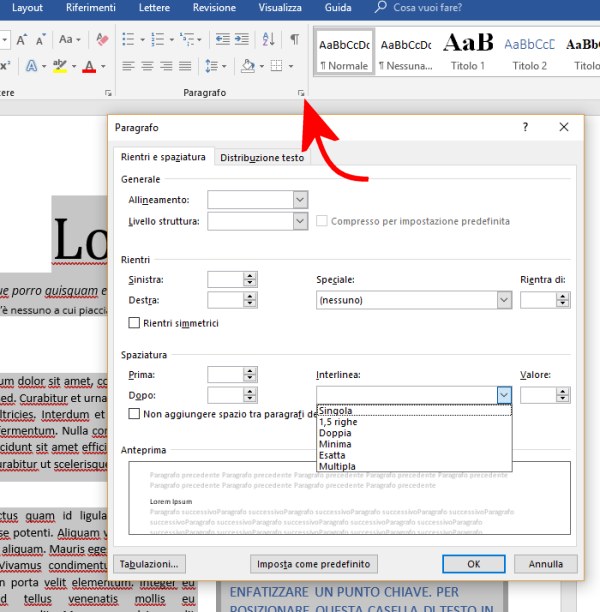Switch to Distribuzione testo tab

[x=262, y=158]
